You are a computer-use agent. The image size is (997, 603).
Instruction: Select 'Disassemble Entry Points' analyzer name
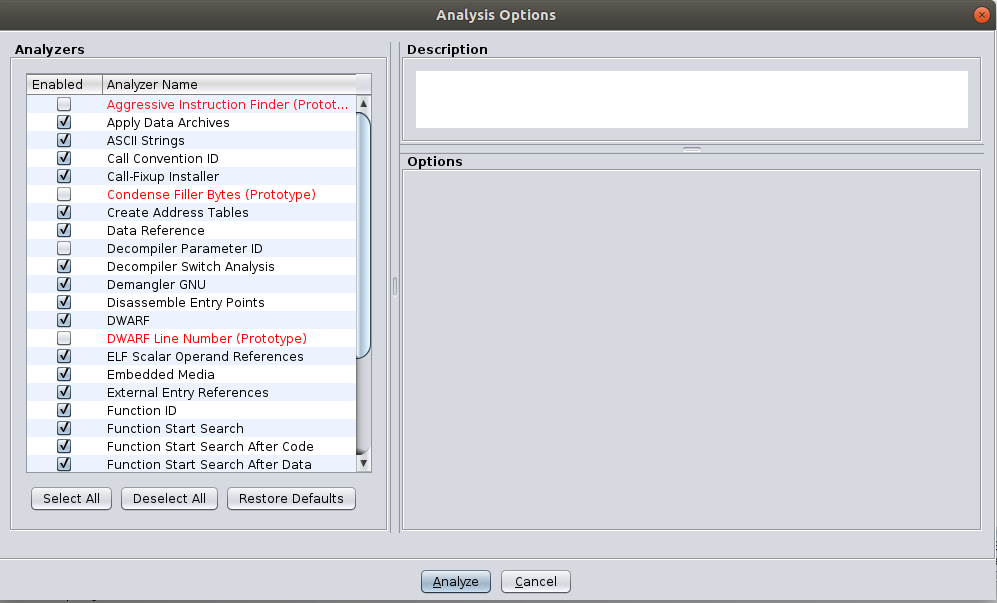pos(186,303)
